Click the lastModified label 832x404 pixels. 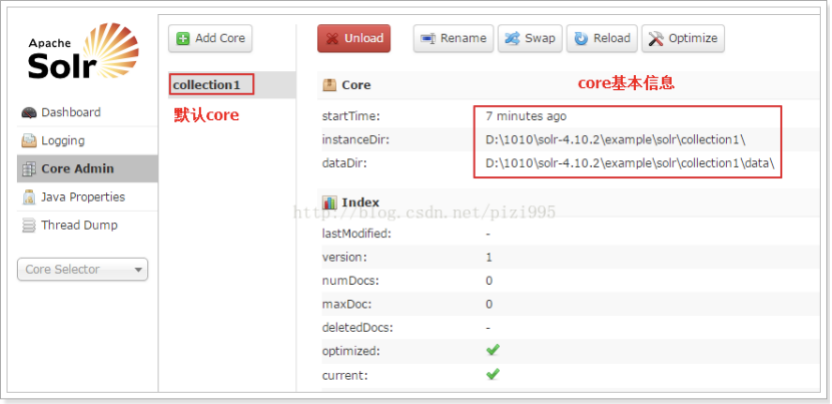[x=357, y=234]
